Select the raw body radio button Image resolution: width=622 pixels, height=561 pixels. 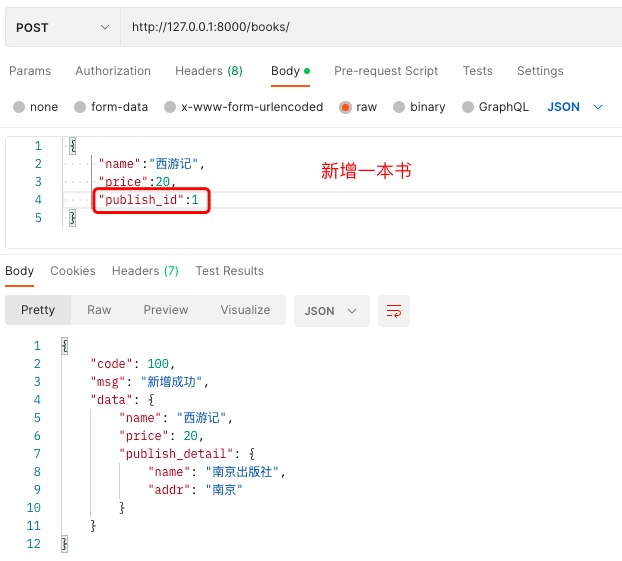point(346,107)
